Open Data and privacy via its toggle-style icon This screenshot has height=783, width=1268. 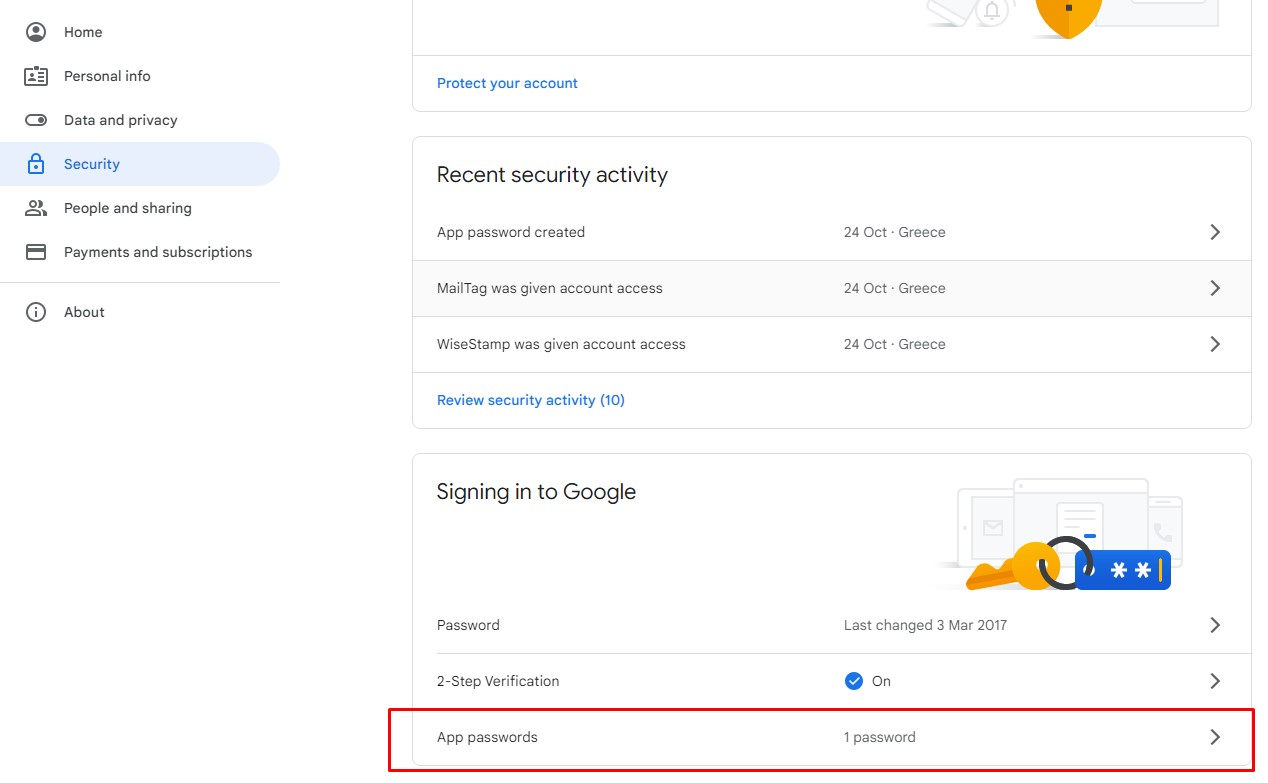(x=36, y=119)
